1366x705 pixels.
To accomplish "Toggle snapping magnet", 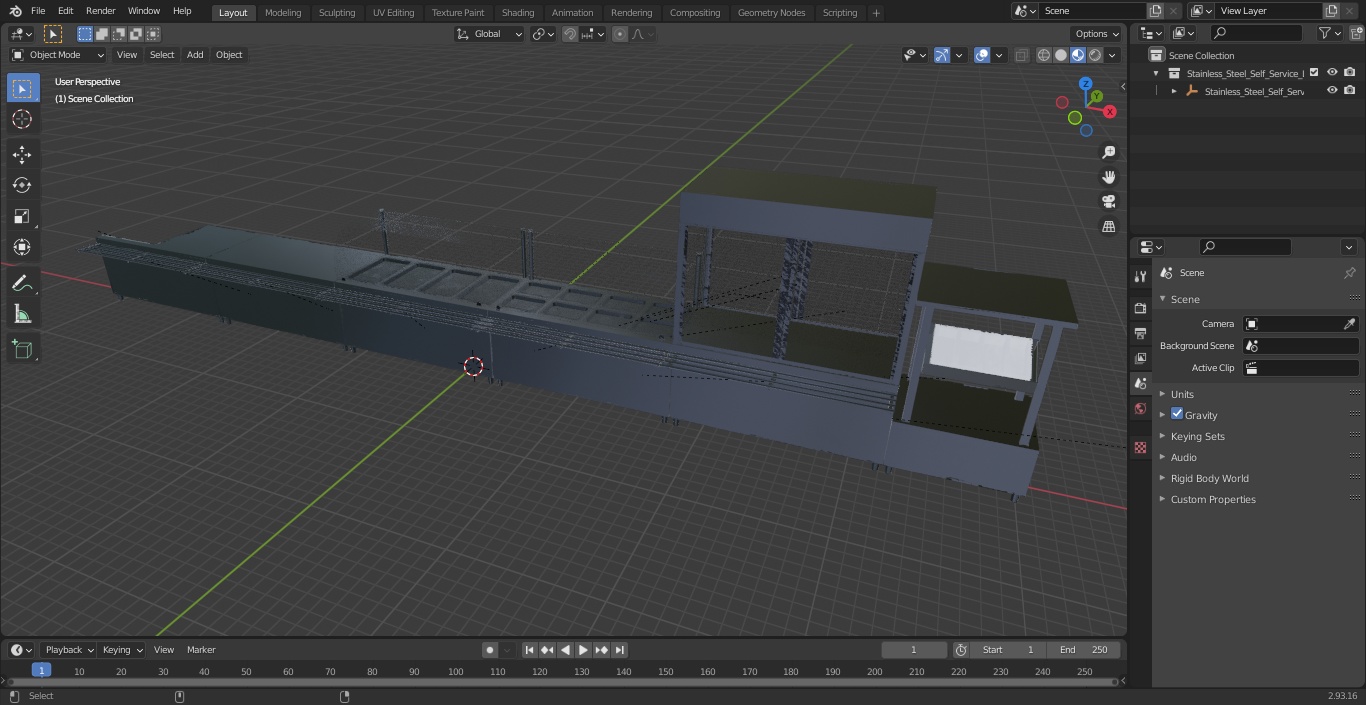I will click(570, 34).
